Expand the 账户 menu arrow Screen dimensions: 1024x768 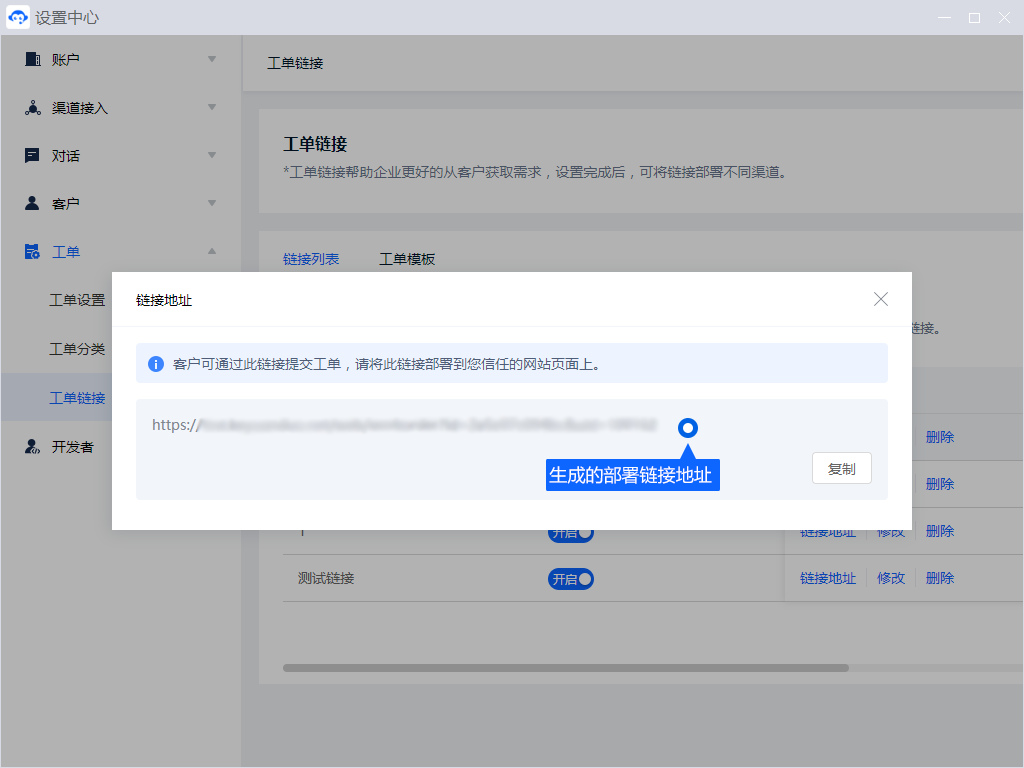click(211, 59)
